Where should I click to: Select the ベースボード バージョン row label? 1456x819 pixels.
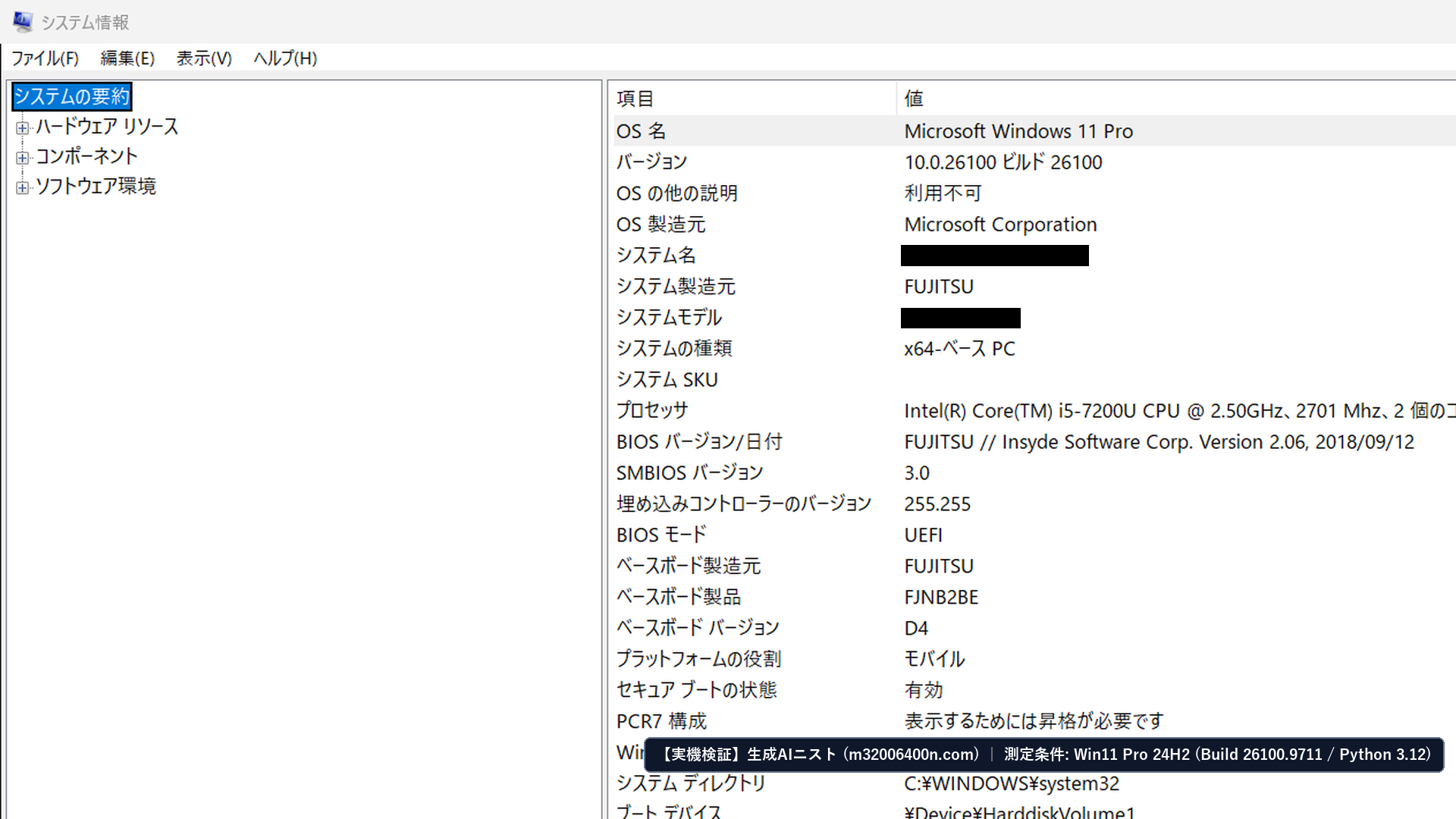coord(698,629)
